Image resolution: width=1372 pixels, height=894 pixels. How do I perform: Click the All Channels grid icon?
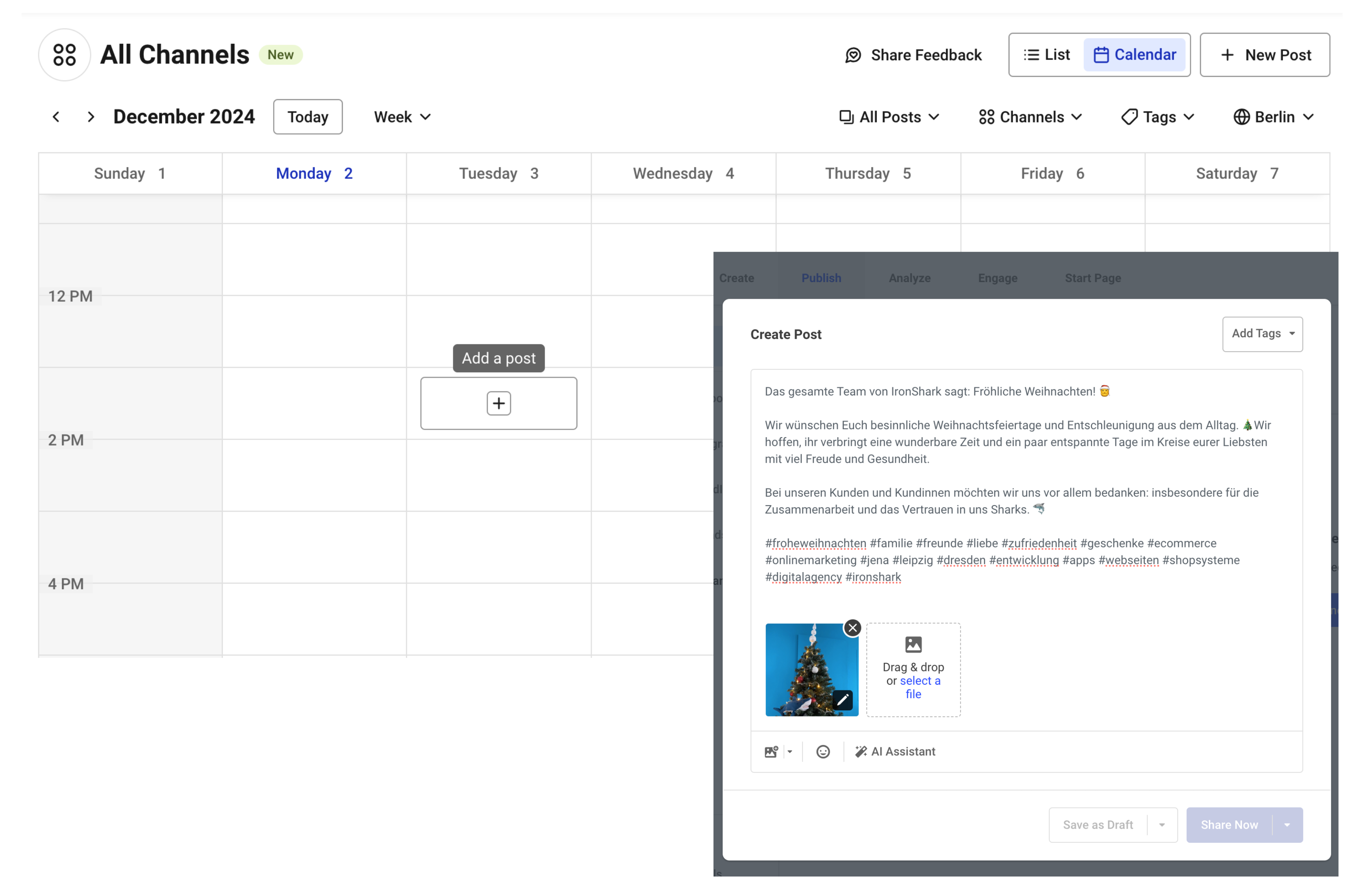click(x=64, y=55)
